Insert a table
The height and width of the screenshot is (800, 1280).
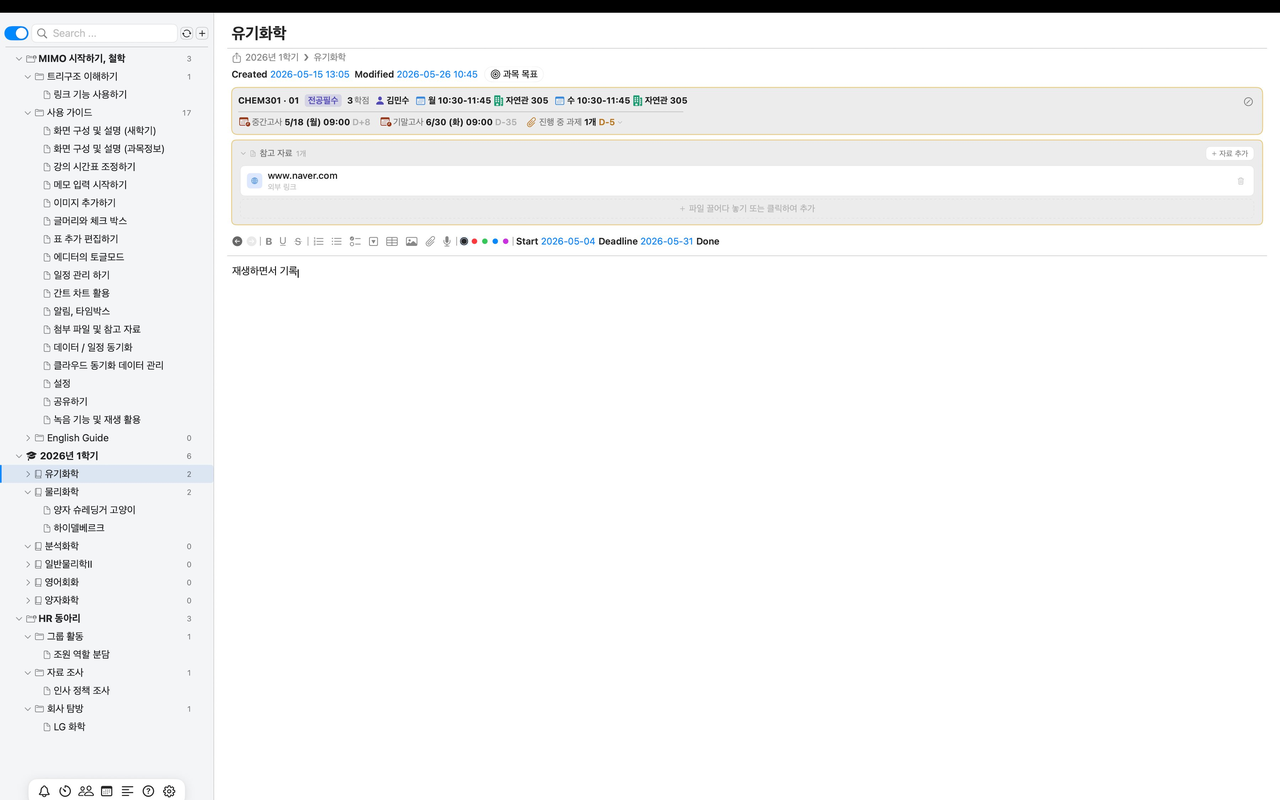(x=392, y=241)
